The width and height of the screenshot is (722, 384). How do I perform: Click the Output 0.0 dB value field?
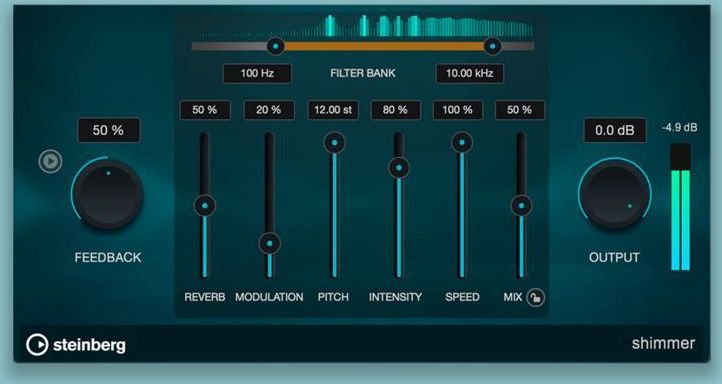click(x=615, y=130)
